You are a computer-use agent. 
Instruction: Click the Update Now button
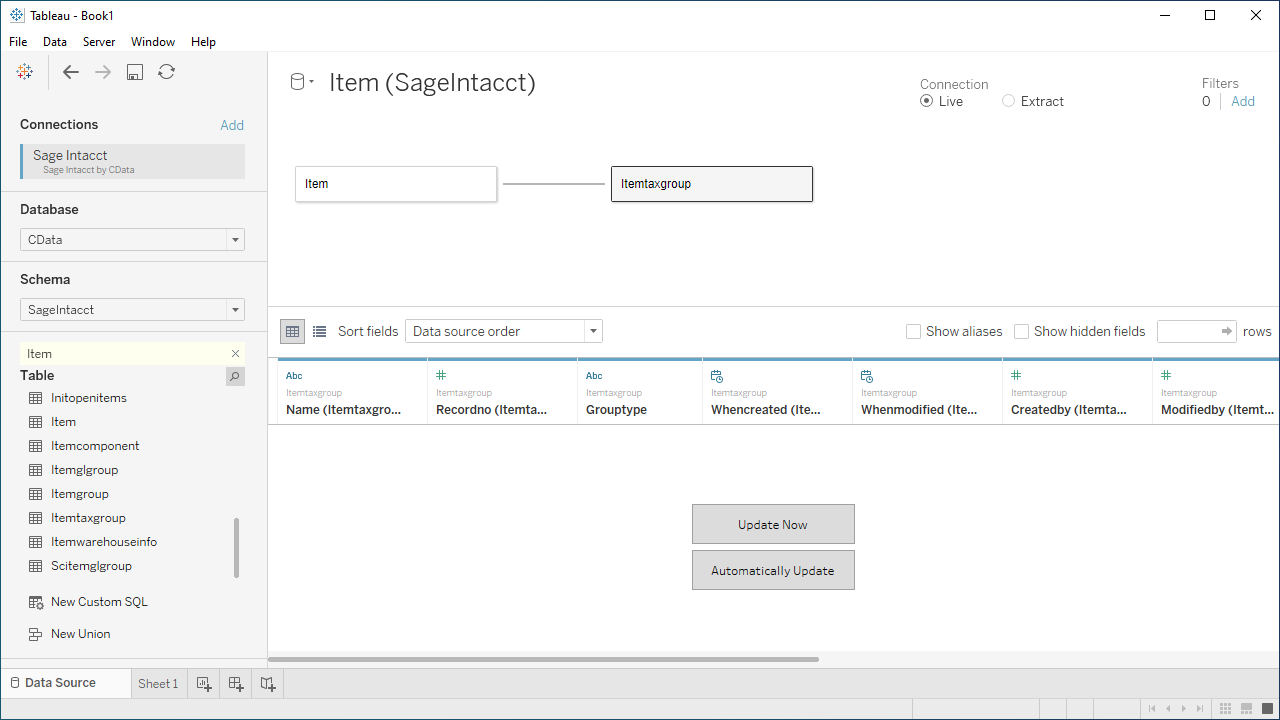773,524
